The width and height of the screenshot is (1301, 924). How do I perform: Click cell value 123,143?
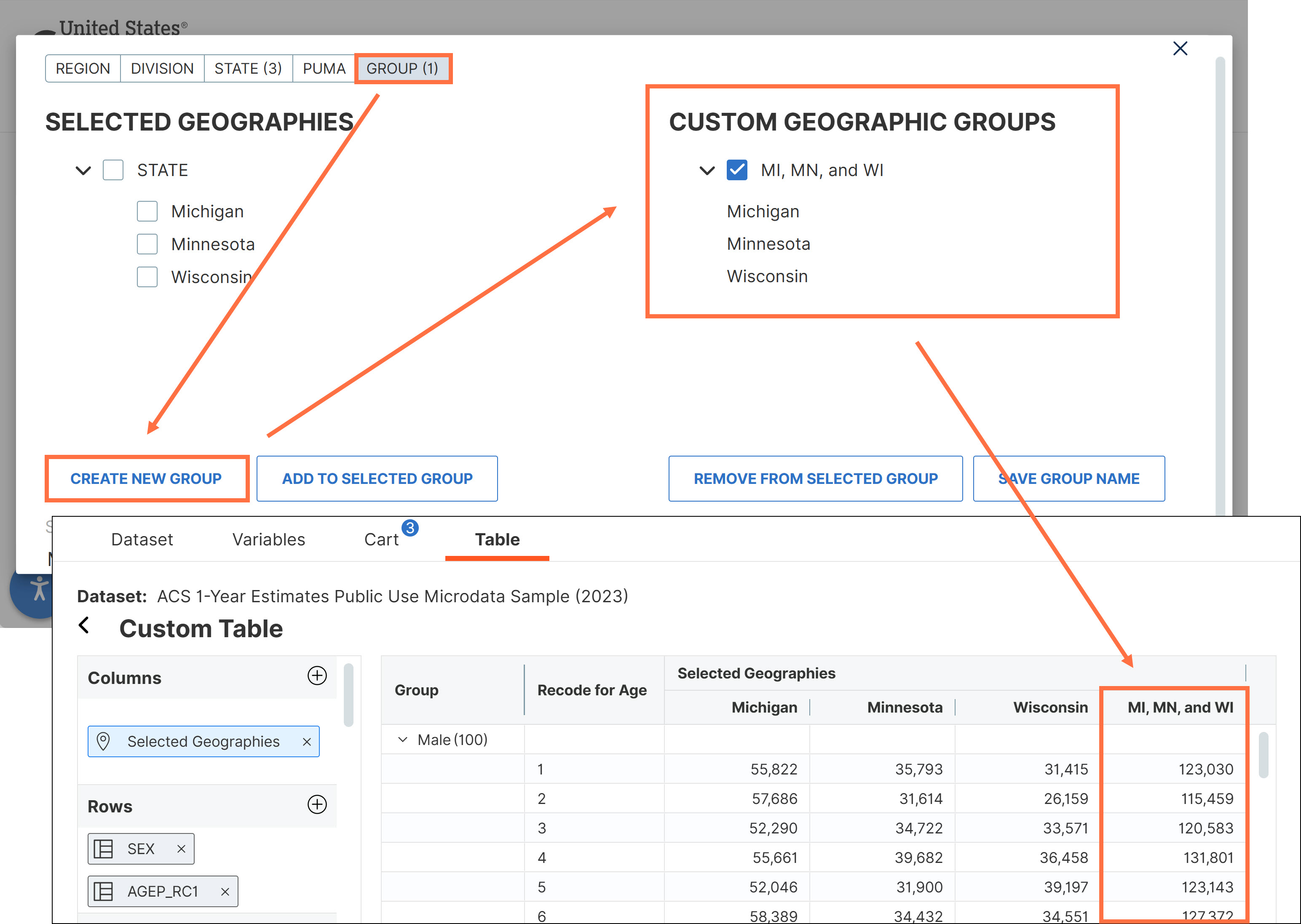1207,887
